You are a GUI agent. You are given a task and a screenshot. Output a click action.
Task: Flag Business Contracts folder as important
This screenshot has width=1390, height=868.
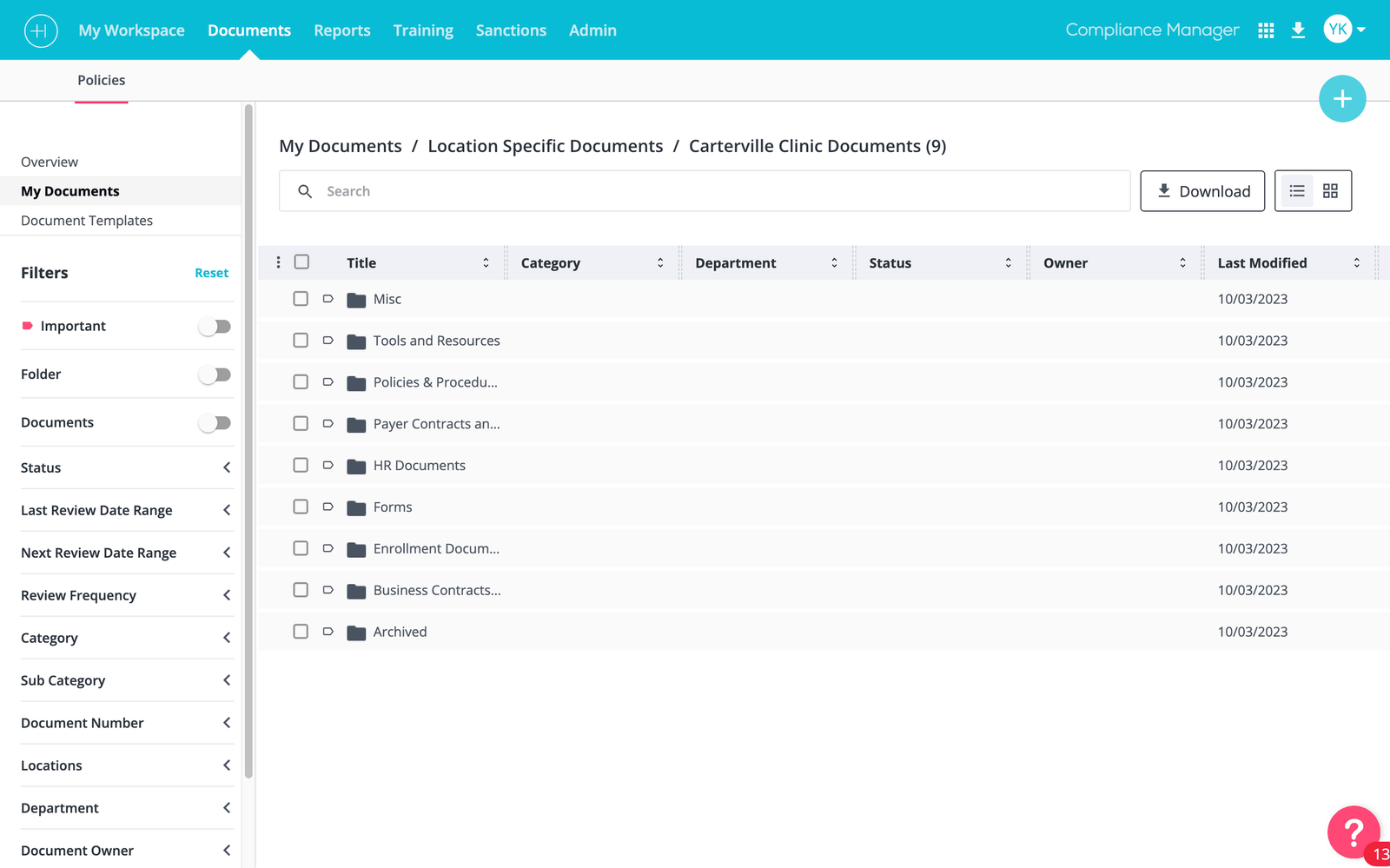328,590
